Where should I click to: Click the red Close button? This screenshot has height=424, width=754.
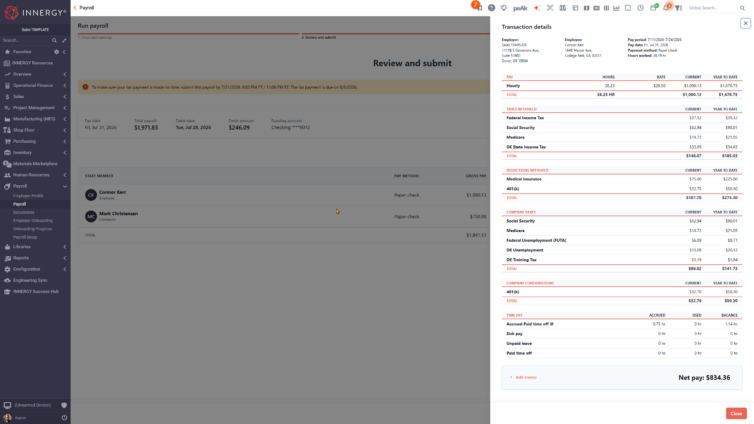point(736,413)
